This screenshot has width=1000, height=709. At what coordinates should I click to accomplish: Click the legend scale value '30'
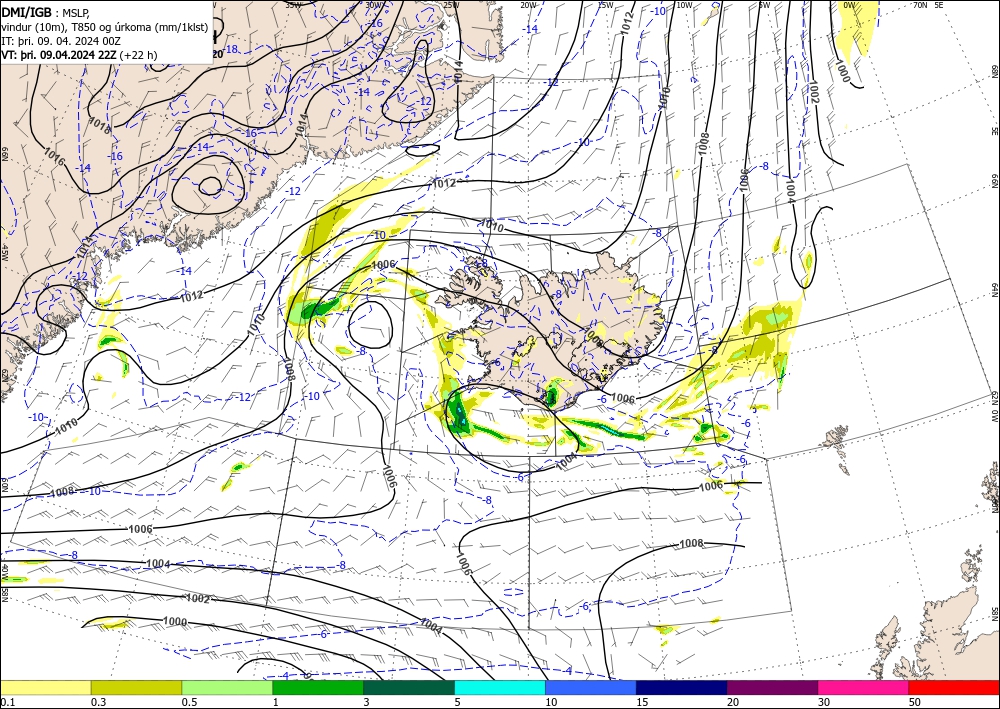pyautogui.click(x=824, y=702)
